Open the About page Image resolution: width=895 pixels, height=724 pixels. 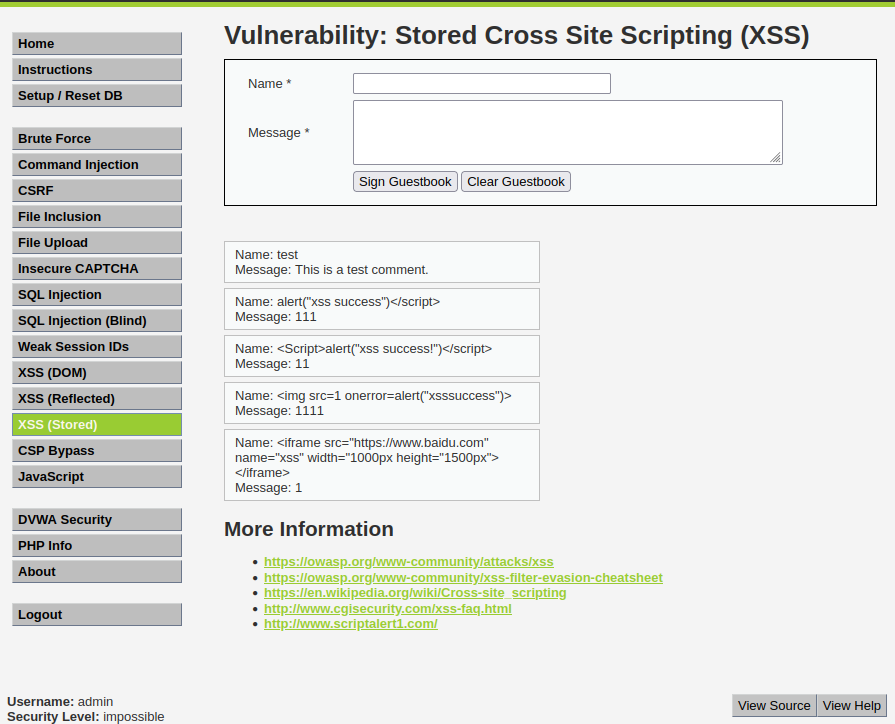pos(97,572)
